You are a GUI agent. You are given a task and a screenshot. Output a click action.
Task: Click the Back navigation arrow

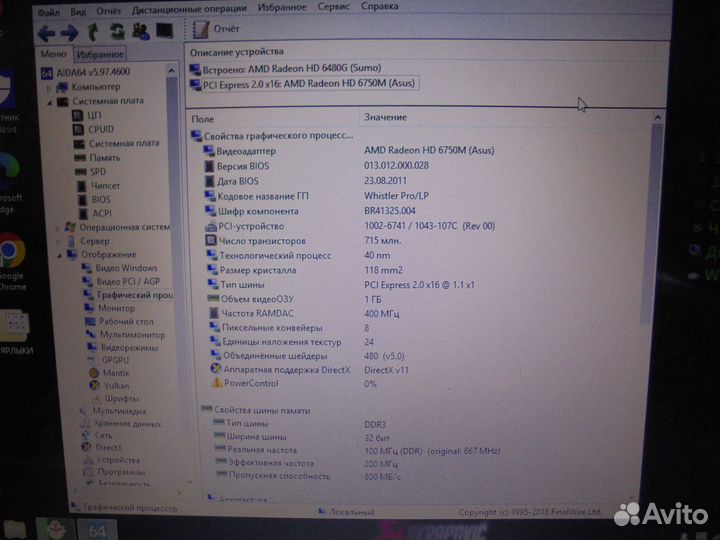[46, 33]
